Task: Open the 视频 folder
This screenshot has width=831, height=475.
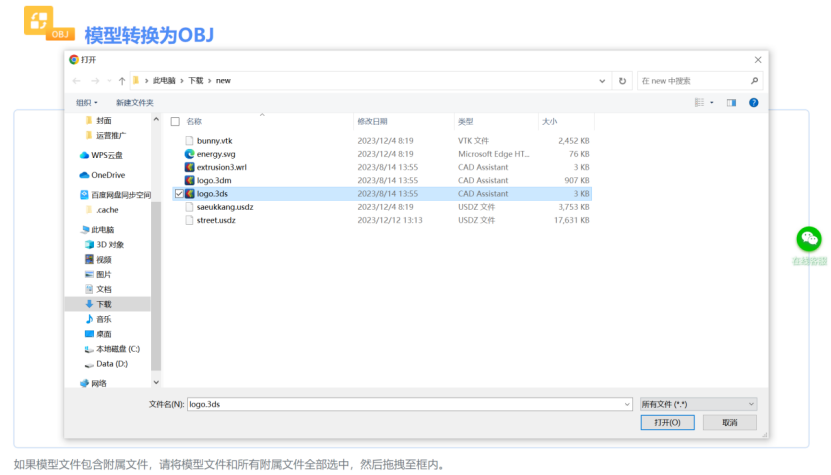Action: tap(99, 259)
